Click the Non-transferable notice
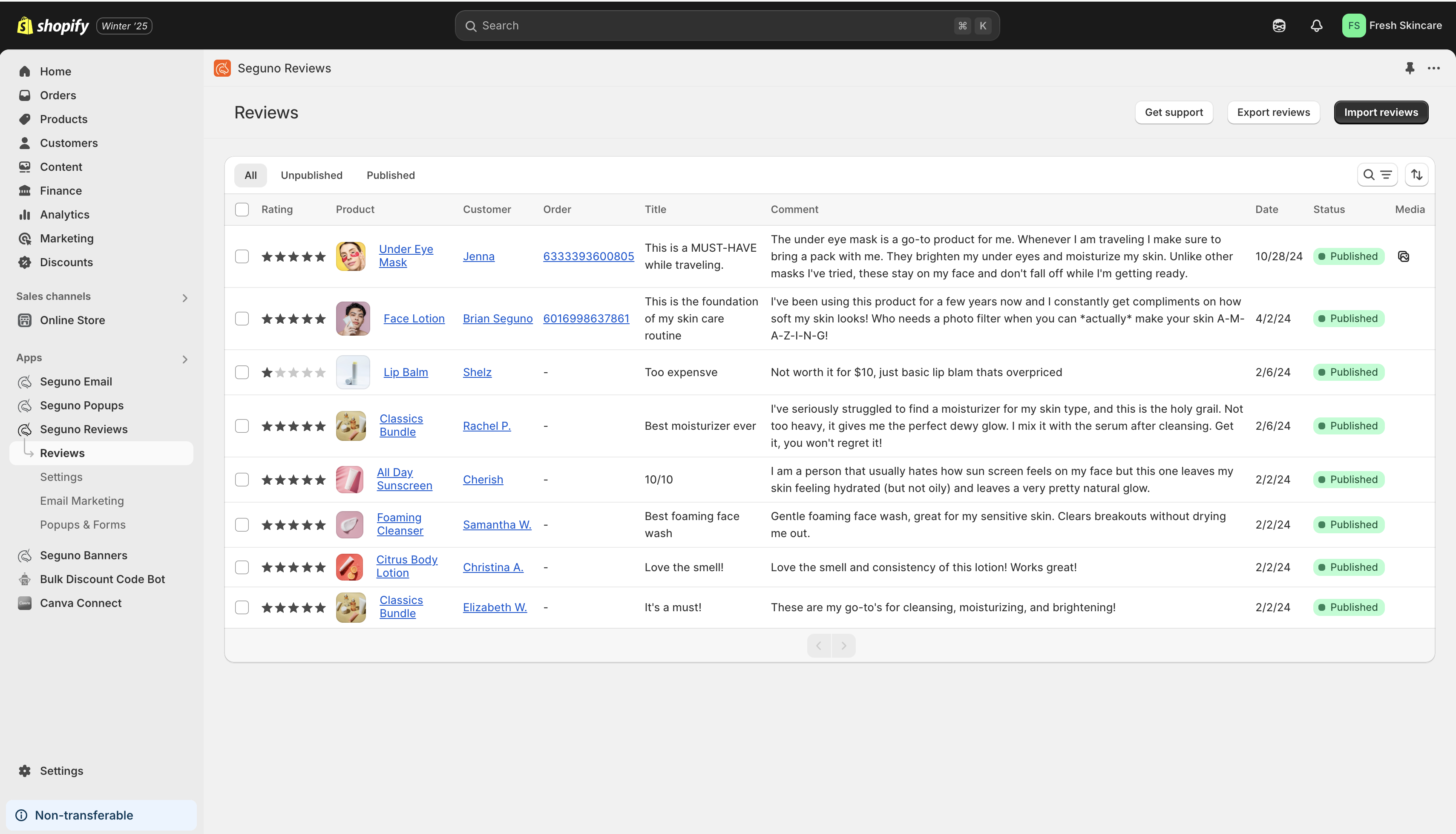 click(101, 815)
